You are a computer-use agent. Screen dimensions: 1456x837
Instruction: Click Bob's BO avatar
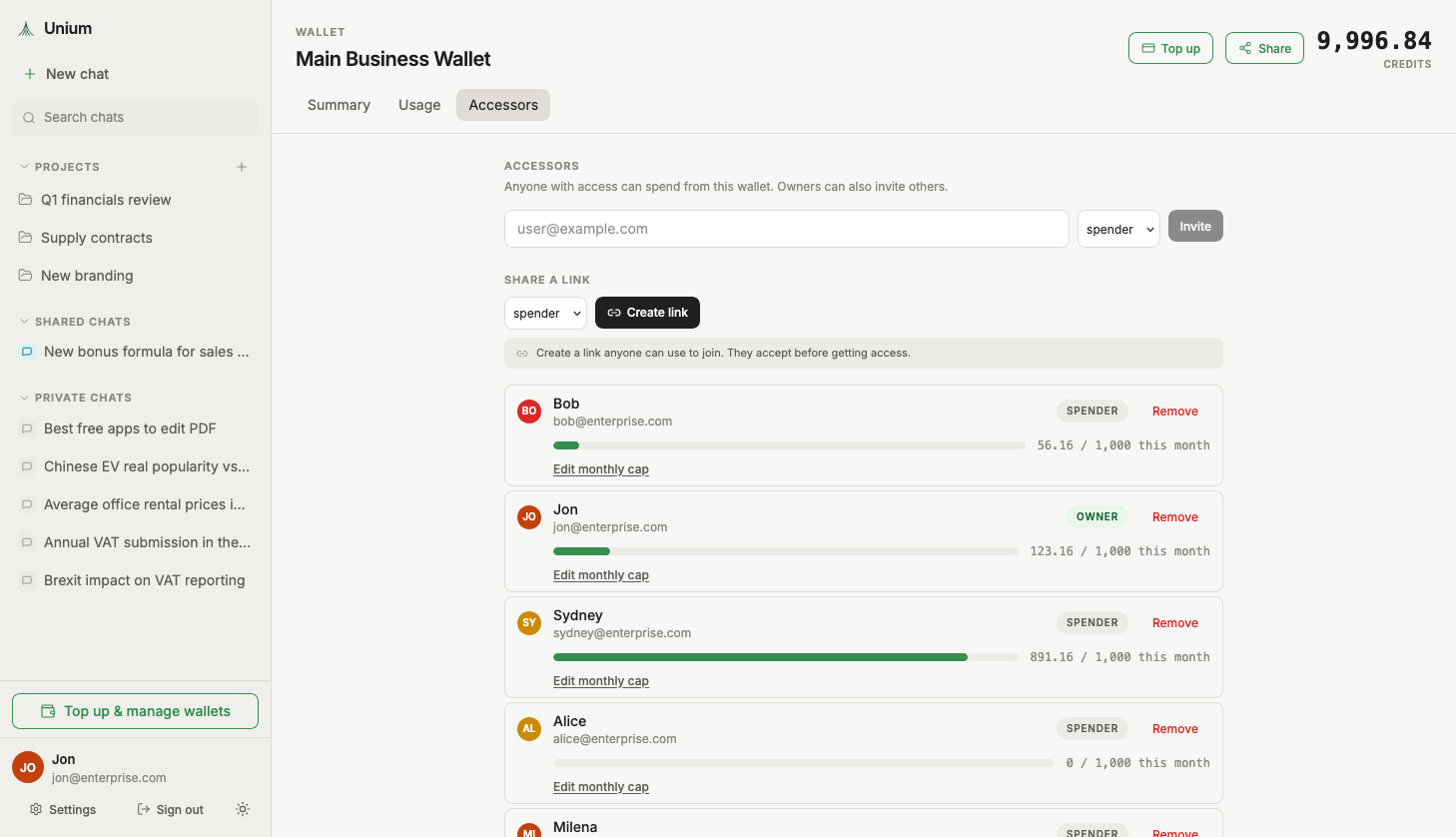(x=529, y=411)
